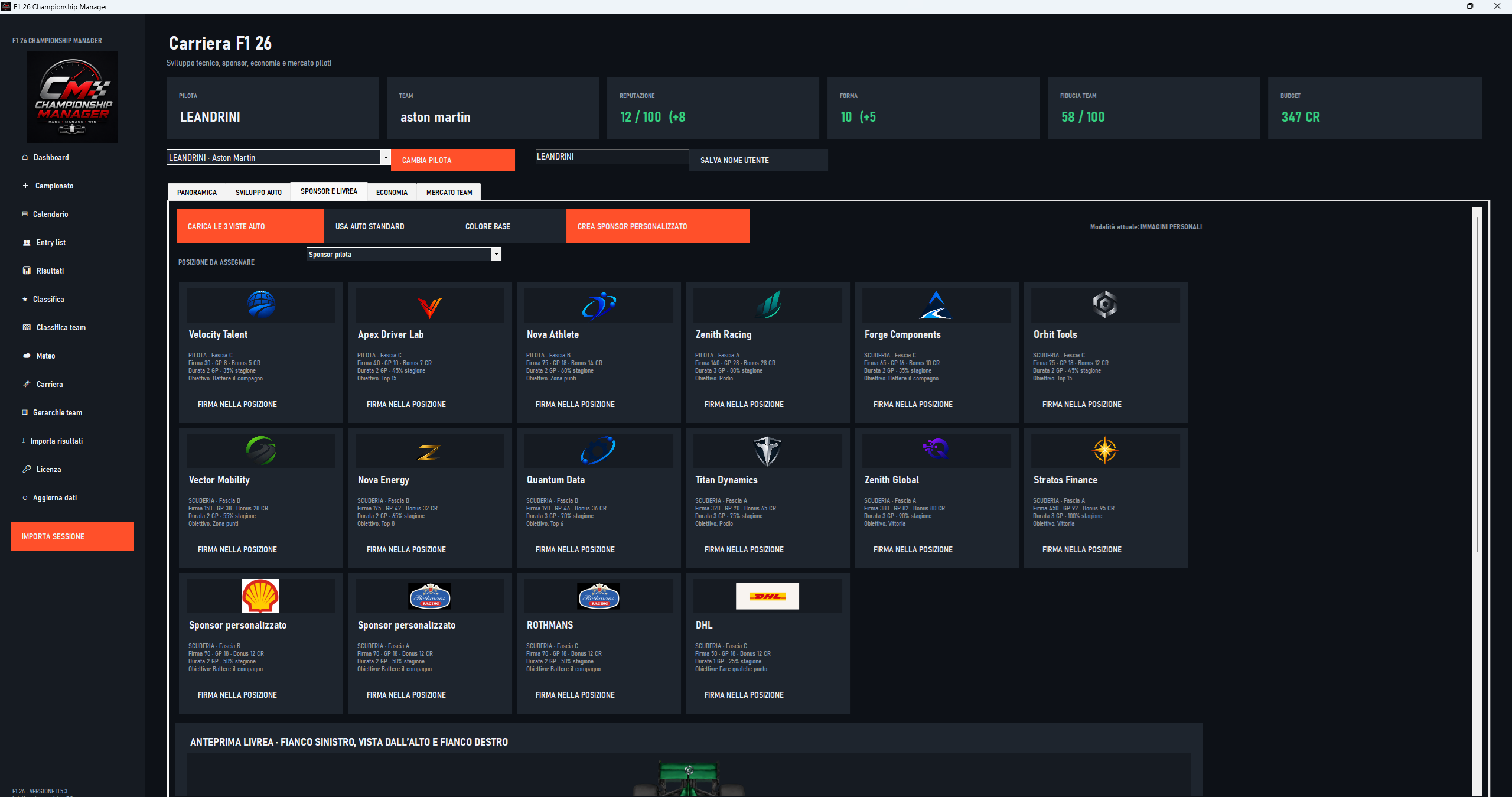1512x797 pixels.
Task: Open the Sponsor pilota position dropdown
Action: 496,254
